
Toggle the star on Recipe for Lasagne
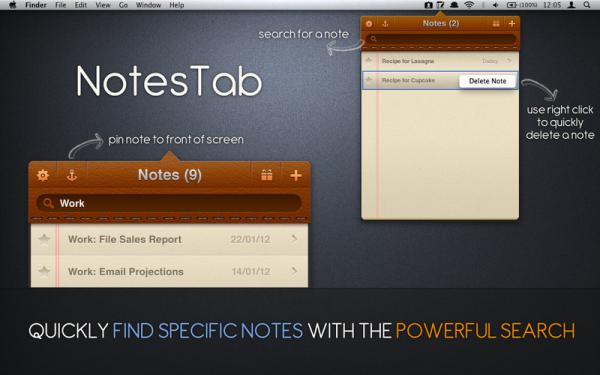click(369, 60)
